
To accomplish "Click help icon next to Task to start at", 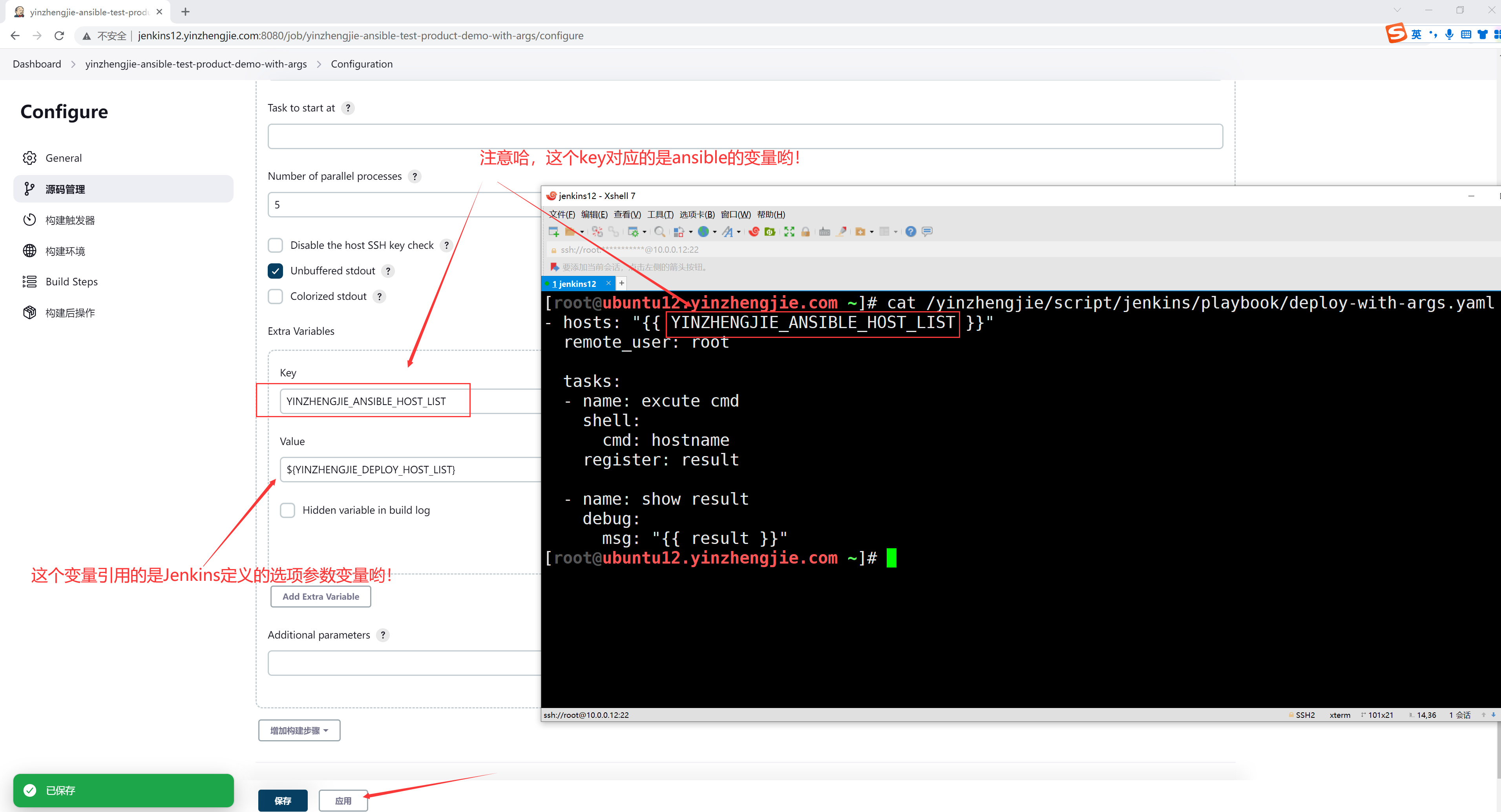I will tap(348, 108).
